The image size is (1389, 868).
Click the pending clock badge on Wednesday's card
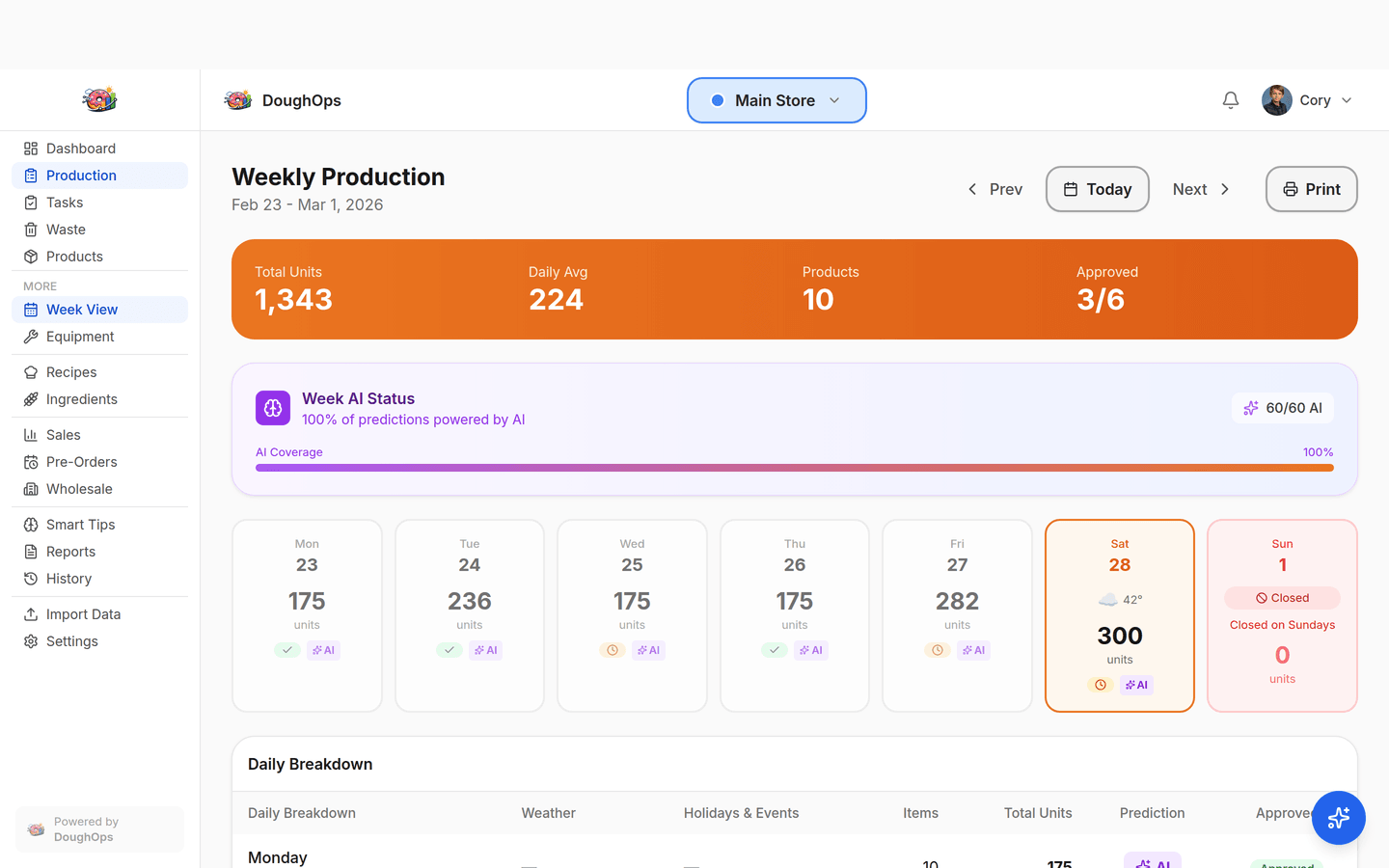point(613,650)
